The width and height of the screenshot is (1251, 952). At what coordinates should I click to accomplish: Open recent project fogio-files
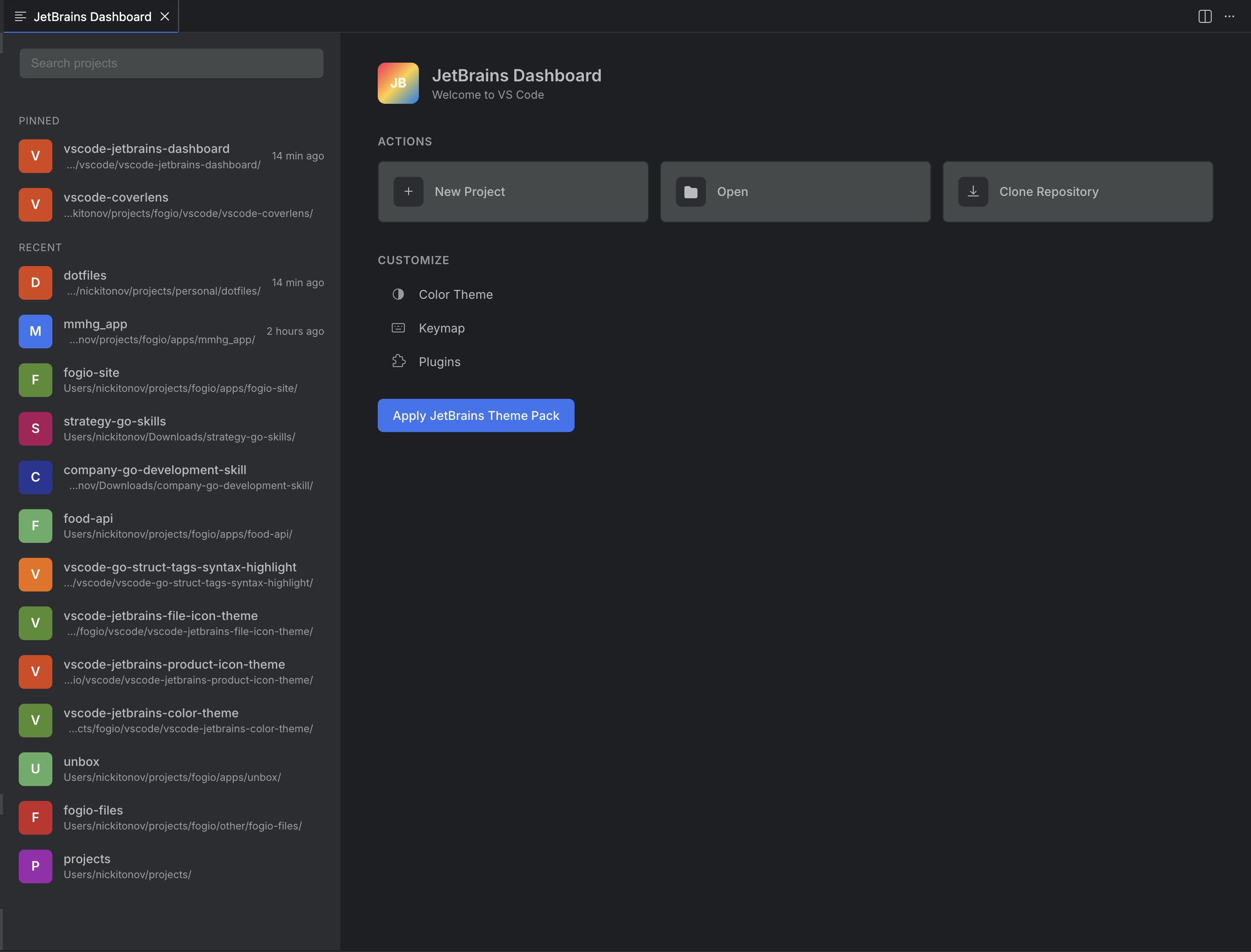(171, 818)
